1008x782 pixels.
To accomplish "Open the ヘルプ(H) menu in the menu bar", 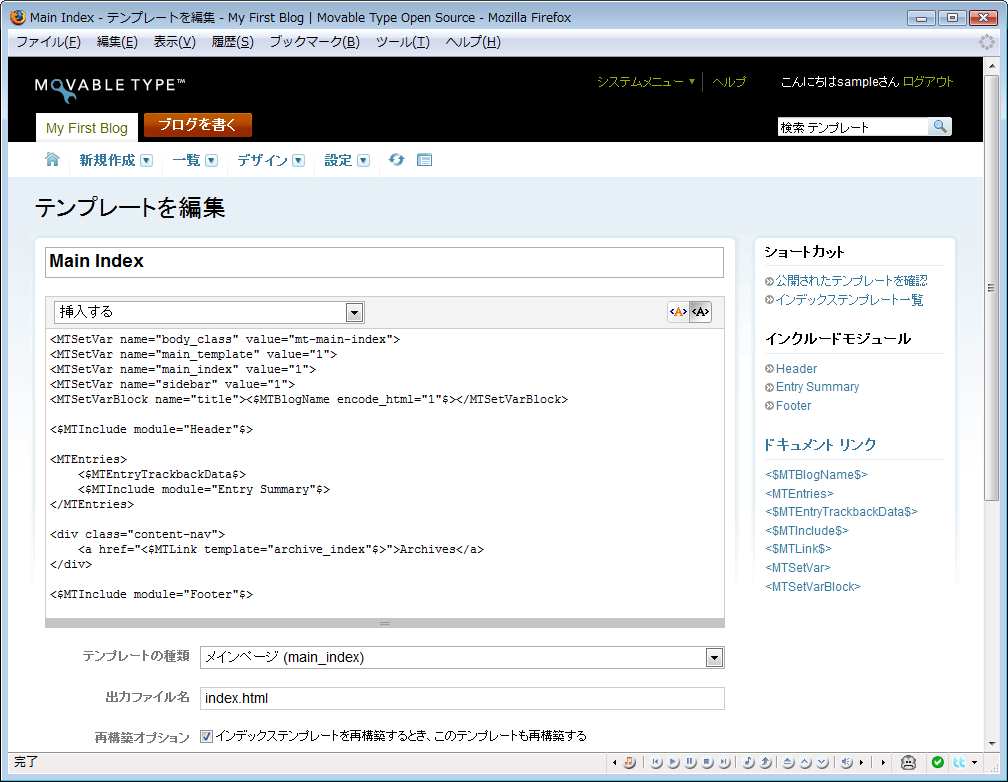I will [472, 42].
